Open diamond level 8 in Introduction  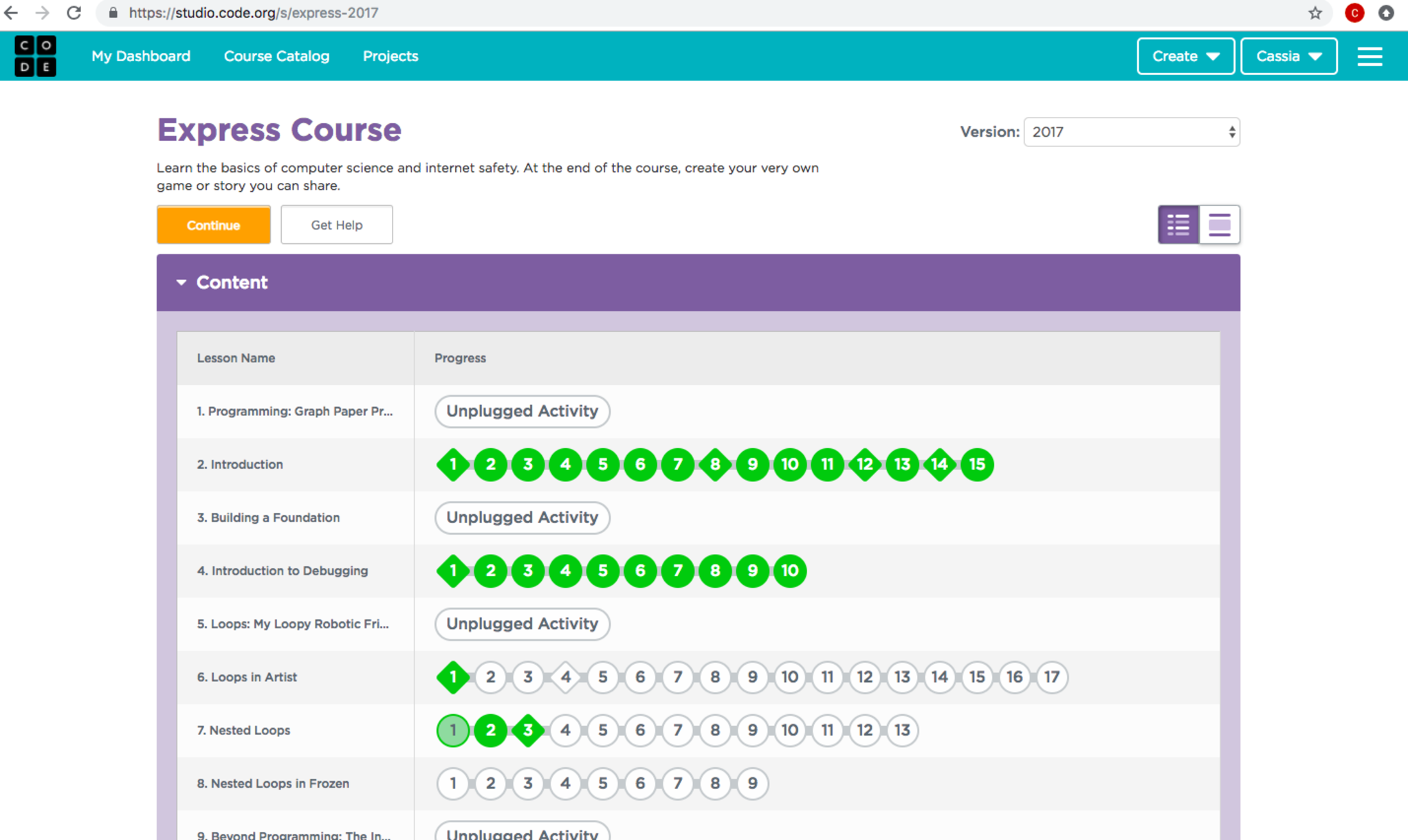click(x=715, y=465)
